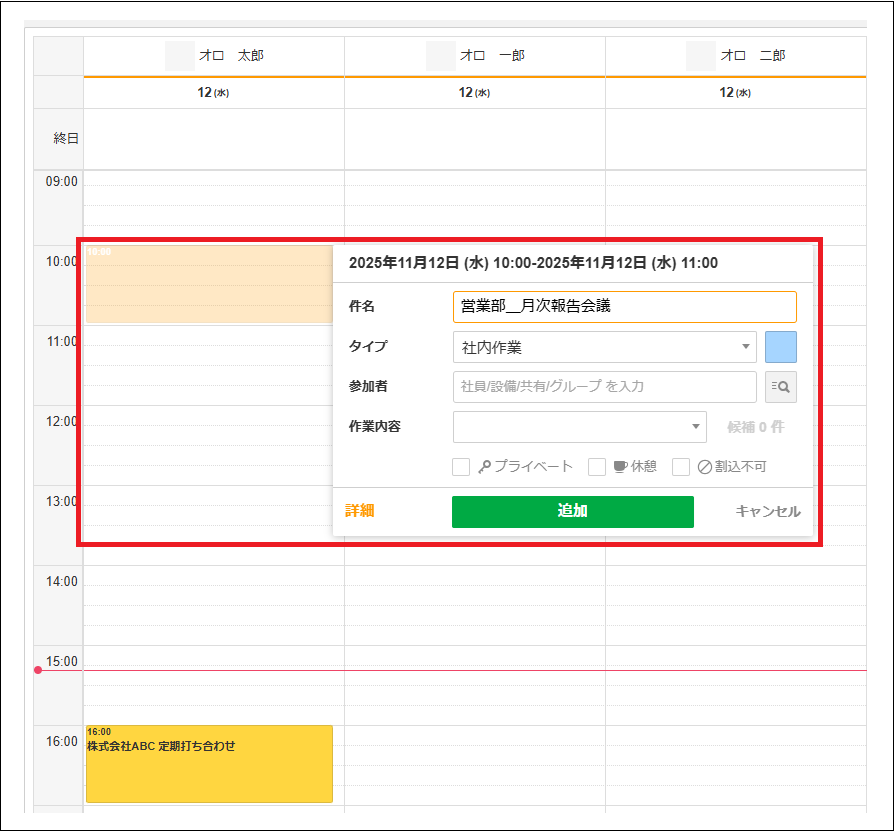This screenshot has width=896, height=833.
Task: Click the key icon beside プライベート
Action: (x=485, y=467)
